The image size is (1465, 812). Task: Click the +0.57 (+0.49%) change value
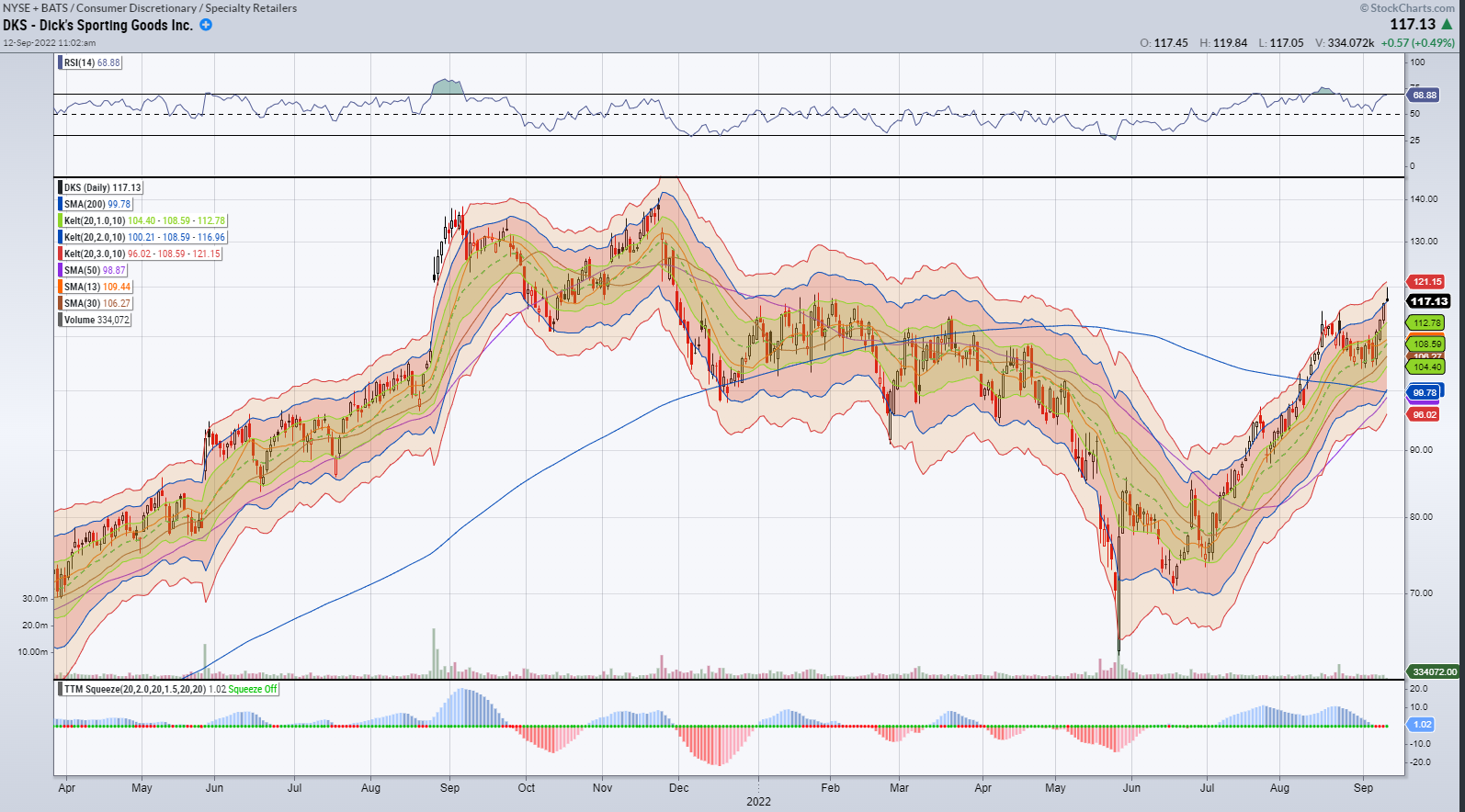(1417, 43)
